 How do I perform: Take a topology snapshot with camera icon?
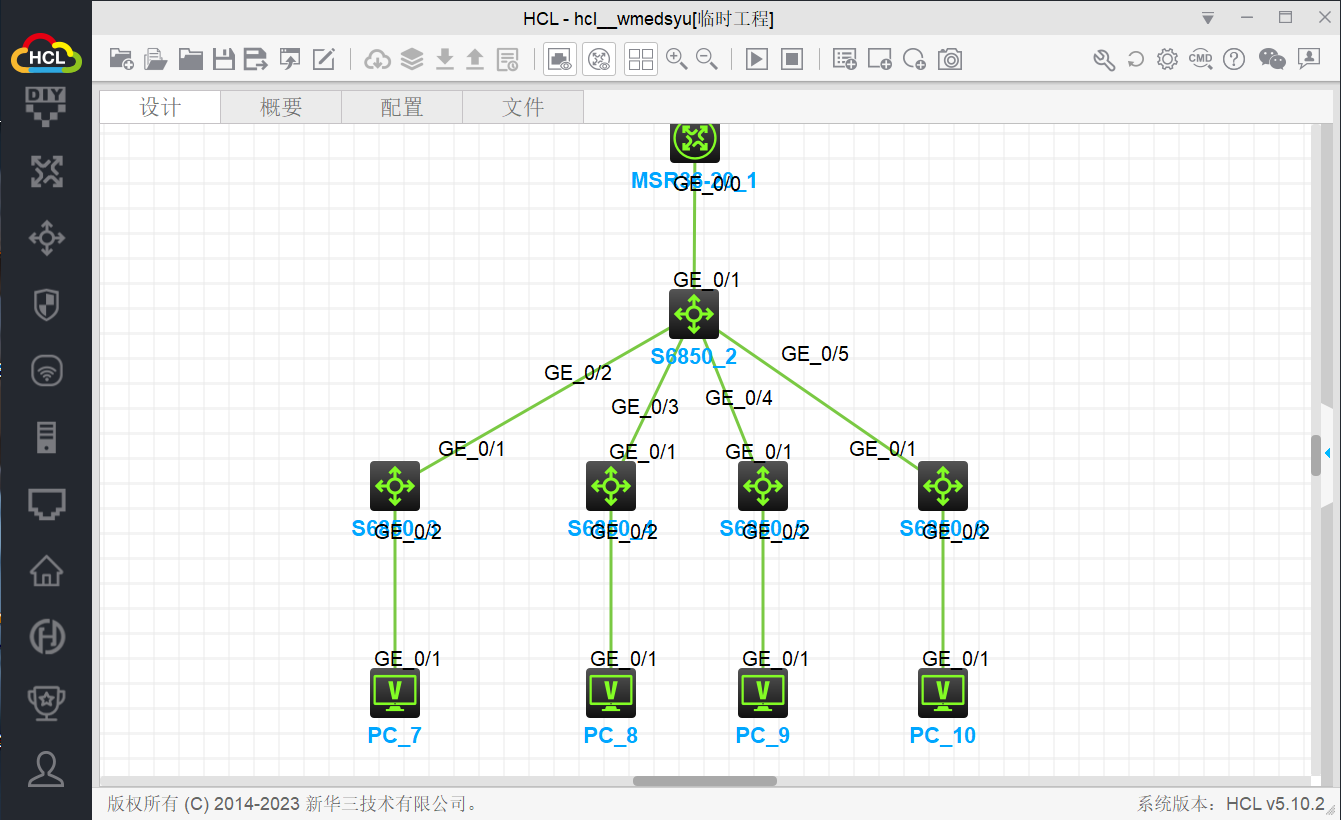tap(950, 59)
